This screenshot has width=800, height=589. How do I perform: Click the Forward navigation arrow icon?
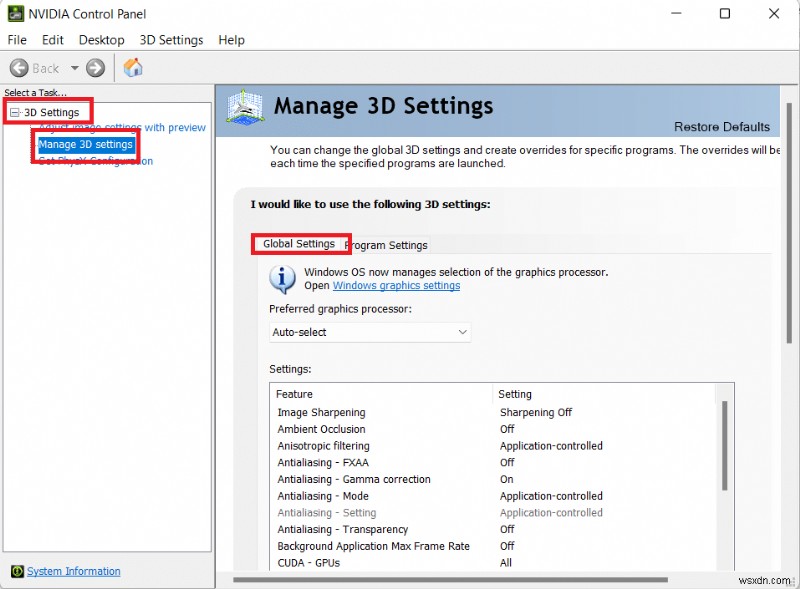(94, 67)
